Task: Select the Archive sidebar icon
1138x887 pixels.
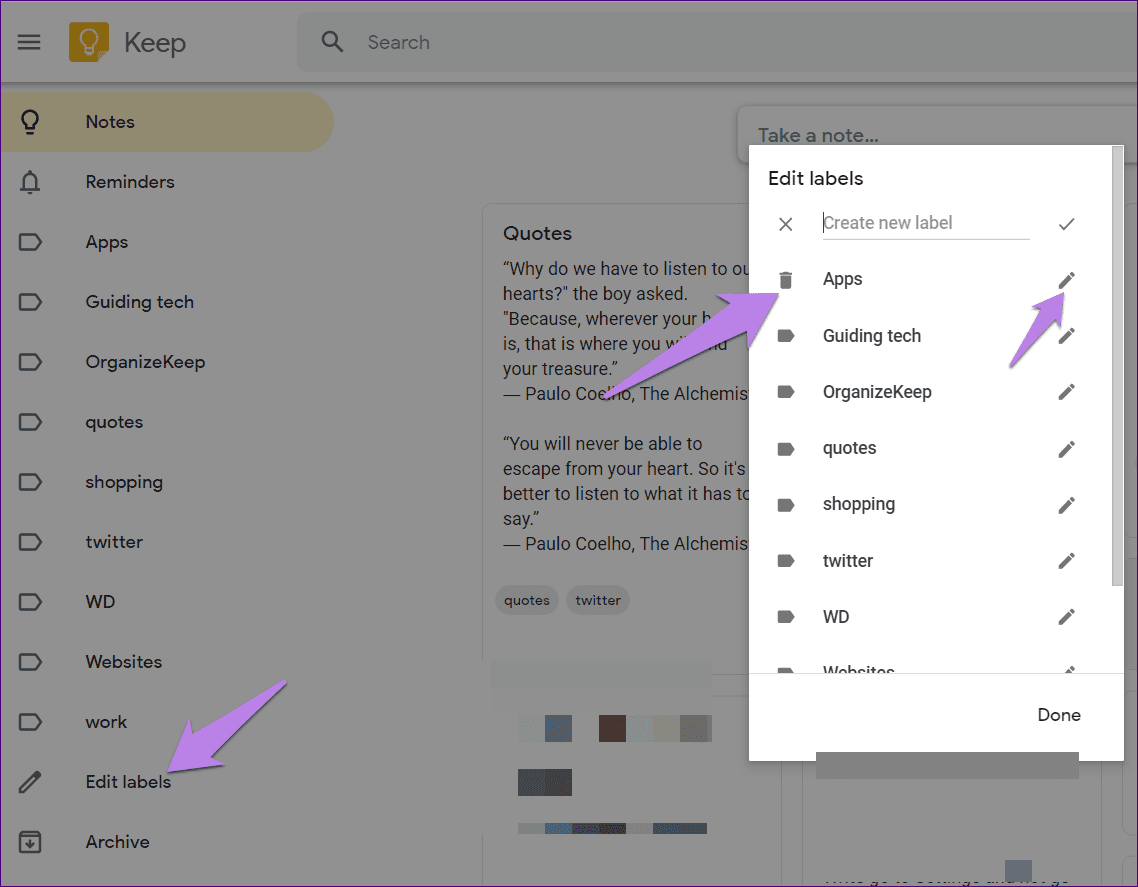Action: pos(30,841)
